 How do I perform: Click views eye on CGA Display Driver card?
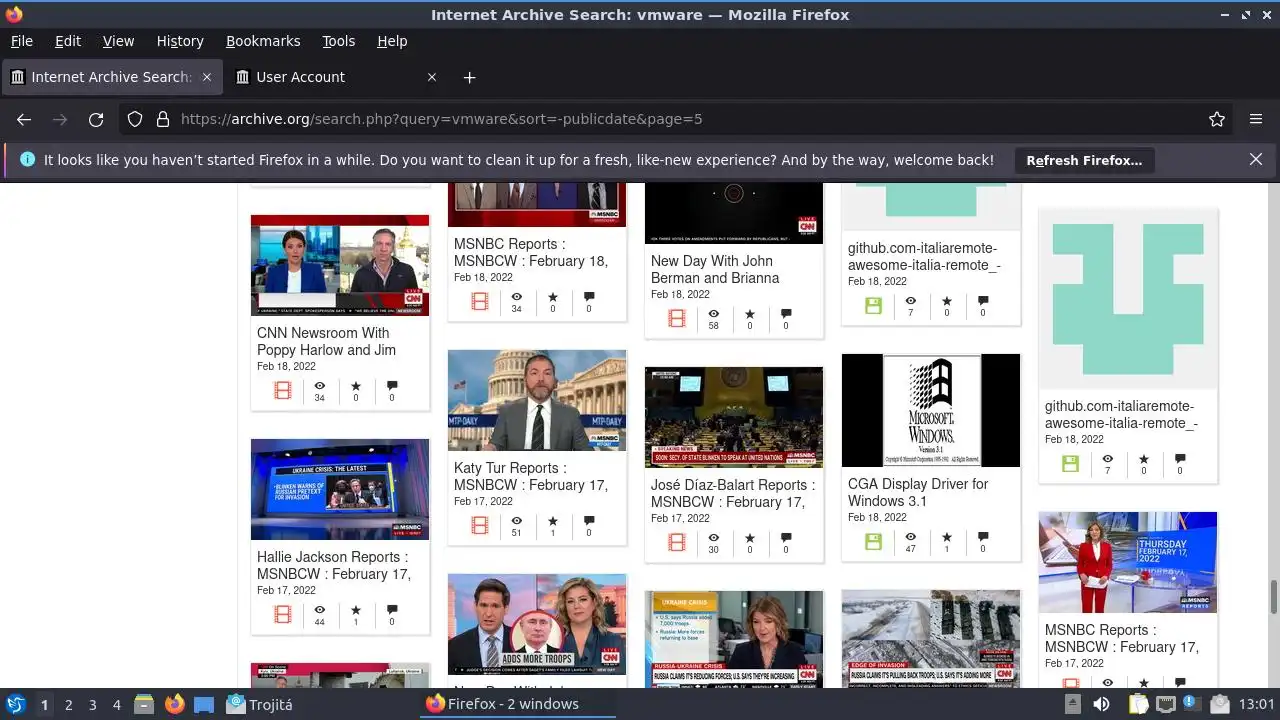click(911, 536)
